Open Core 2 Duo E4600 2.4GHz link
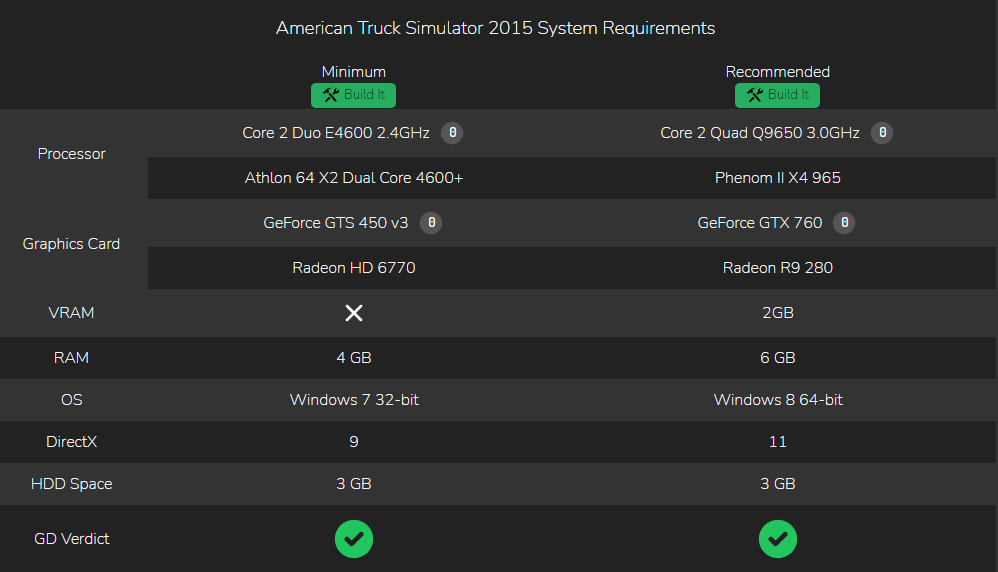This screenshot has width=998, height=572. point(335,133)
